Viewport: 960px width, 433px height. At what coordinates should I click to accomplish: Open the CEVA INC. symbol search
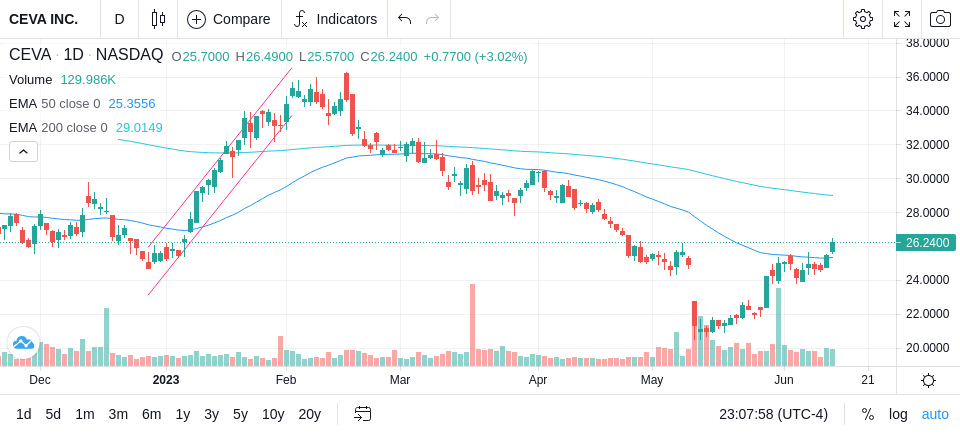(43, 19)
